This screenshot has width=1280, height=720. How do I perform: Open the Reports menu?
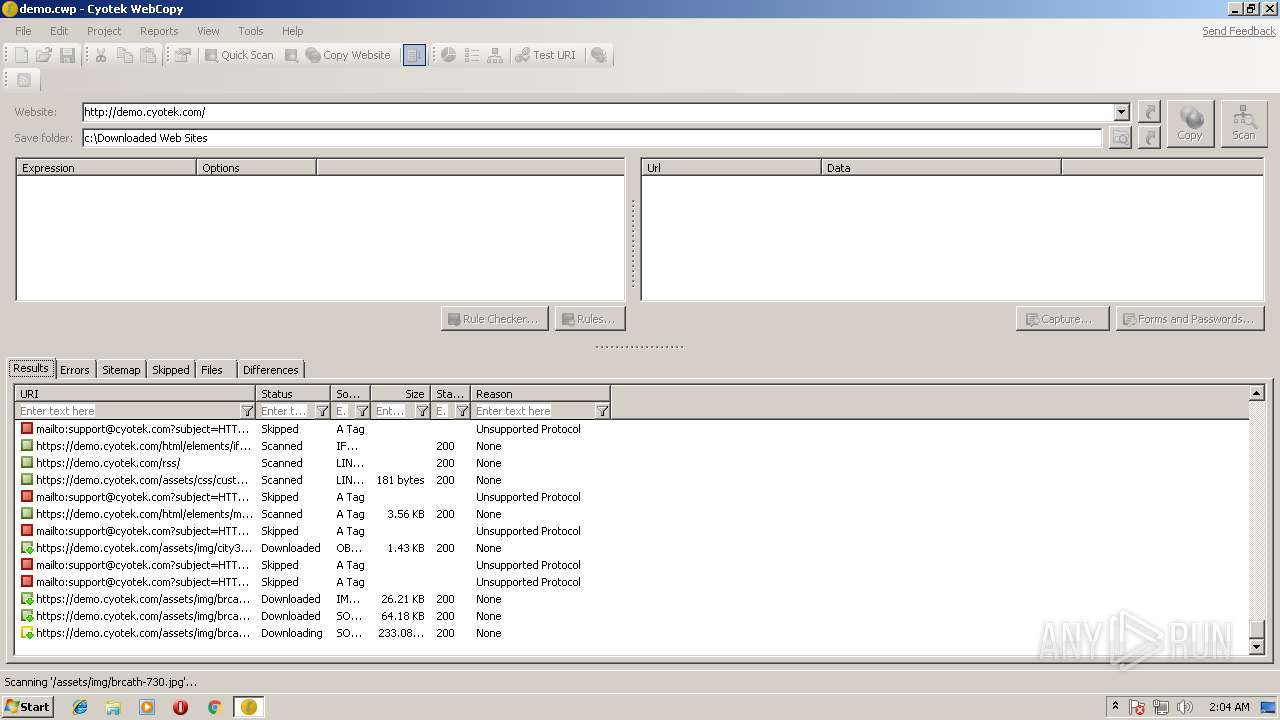click(159, 31)
